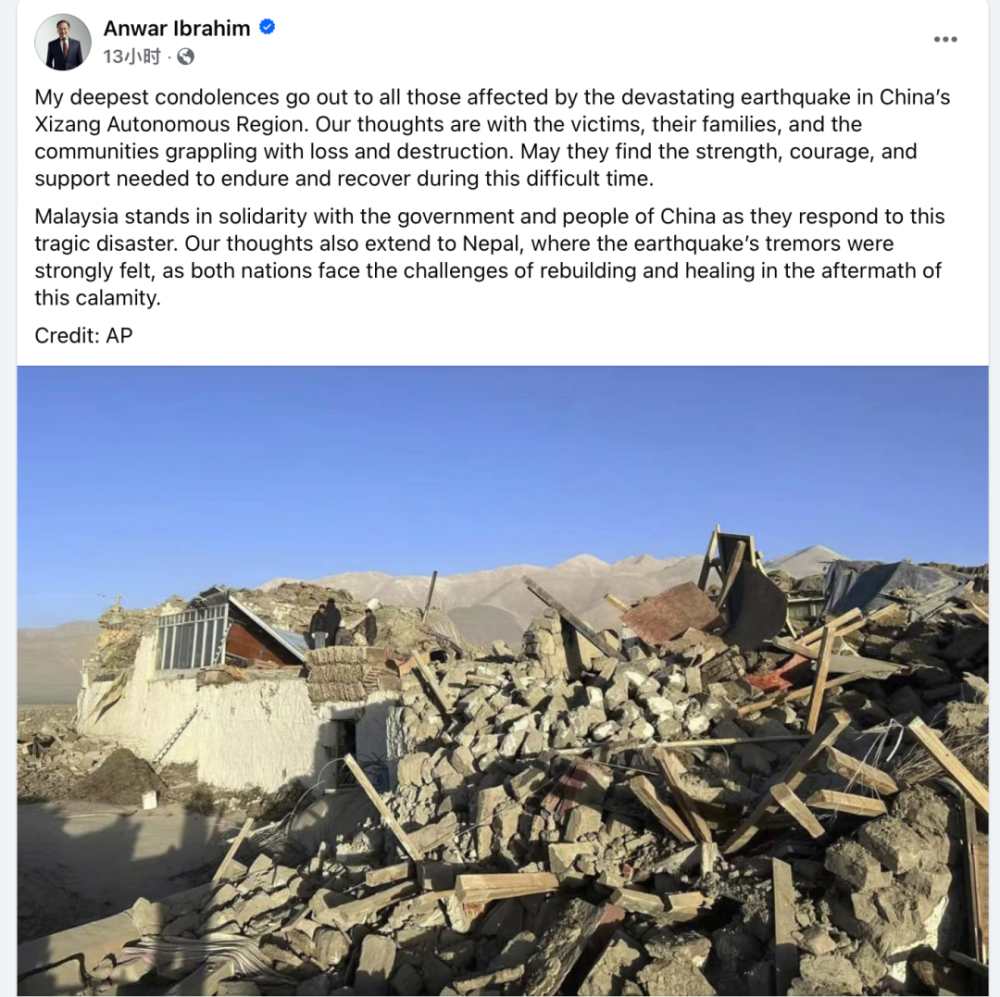The height and width of the screenshot is (997, 1000).
Task: Click the paragraph starting Malaysia stands in solidarity
Action: [489, 257]
